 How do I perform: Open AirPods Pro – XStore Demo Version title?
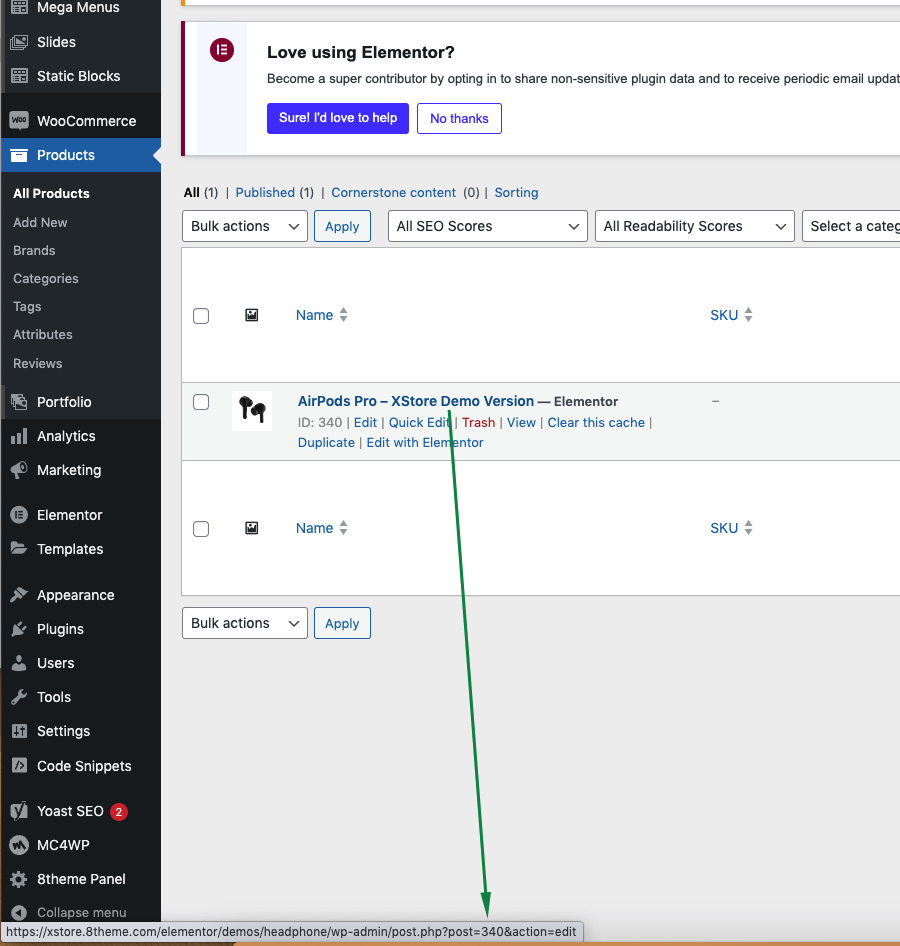pyautogui.click(x=416, y=401)
